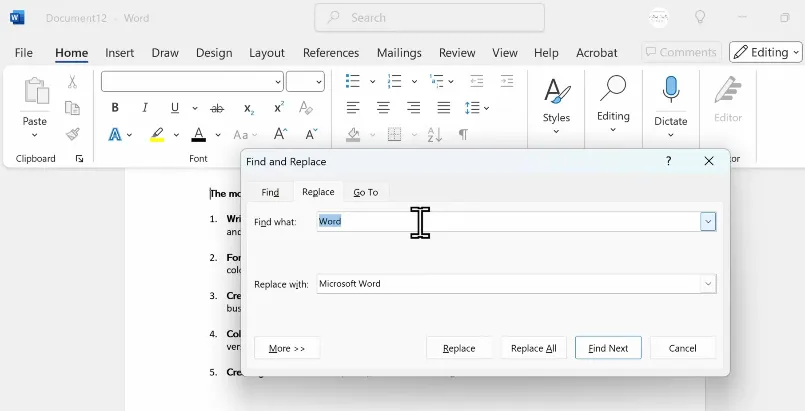Viewport: 805px width, 411px height.
Task: Toggle Italic formatting
Action: click(x=145, y=107)
